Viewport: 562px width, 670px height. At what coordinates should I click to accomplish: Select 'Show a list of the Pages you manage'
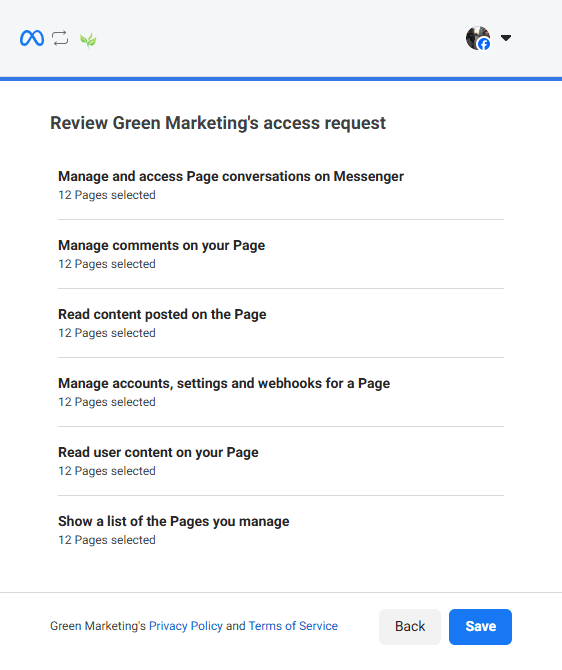point(281,530)
